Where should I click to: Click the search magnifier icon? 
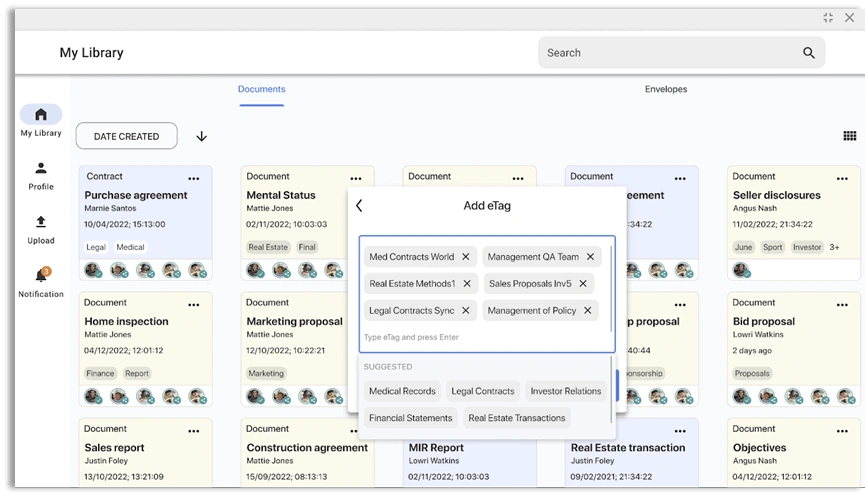point(808,53)
